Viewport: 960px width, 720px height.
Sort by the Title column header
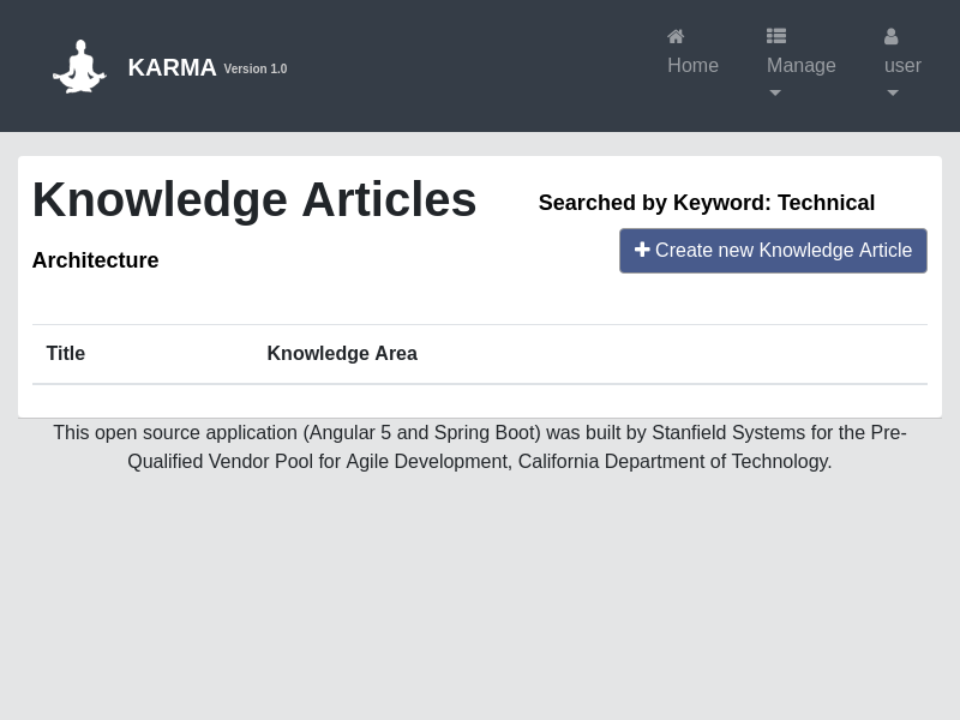pyautogui.click(x=66, y=353)
